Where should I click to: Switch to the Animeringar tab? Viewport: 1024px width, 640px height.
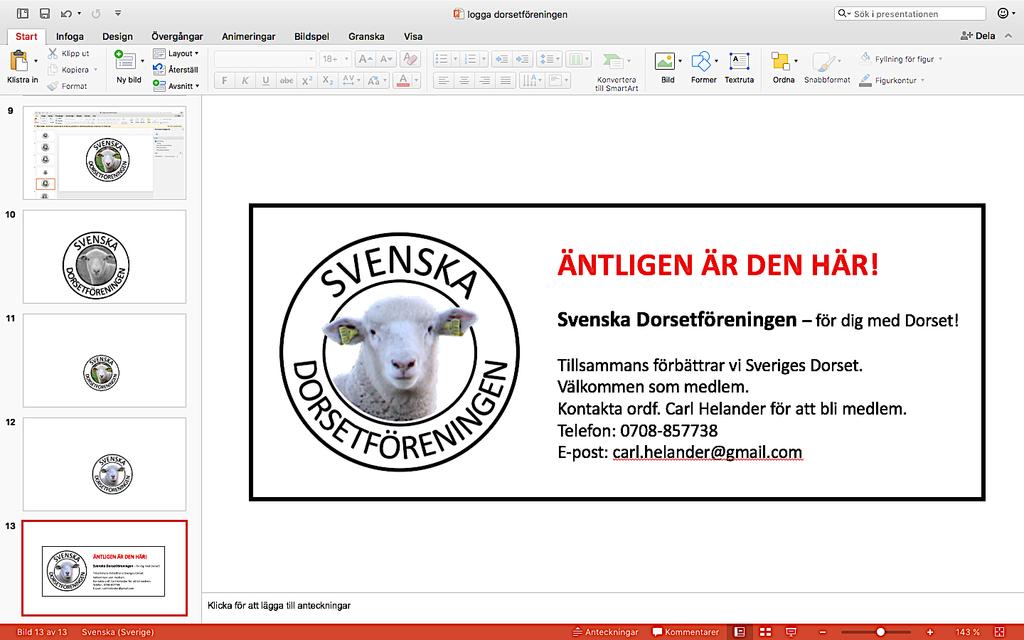248,37
